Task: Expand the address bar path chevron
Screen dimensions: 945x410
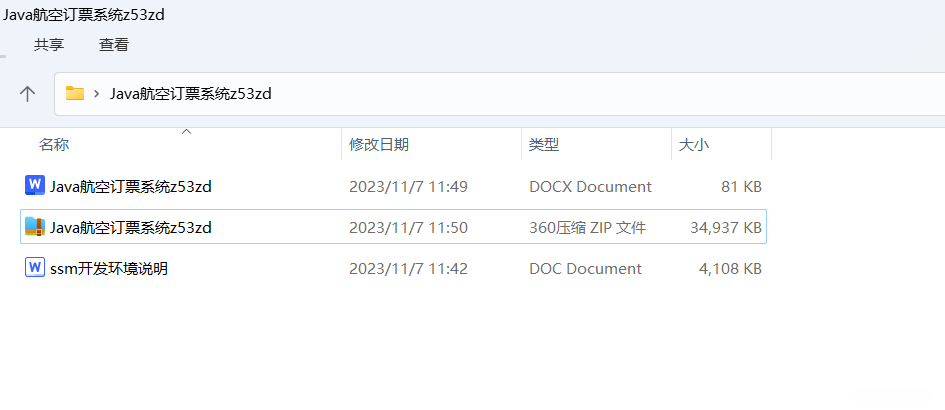Action: pos(96,94)
